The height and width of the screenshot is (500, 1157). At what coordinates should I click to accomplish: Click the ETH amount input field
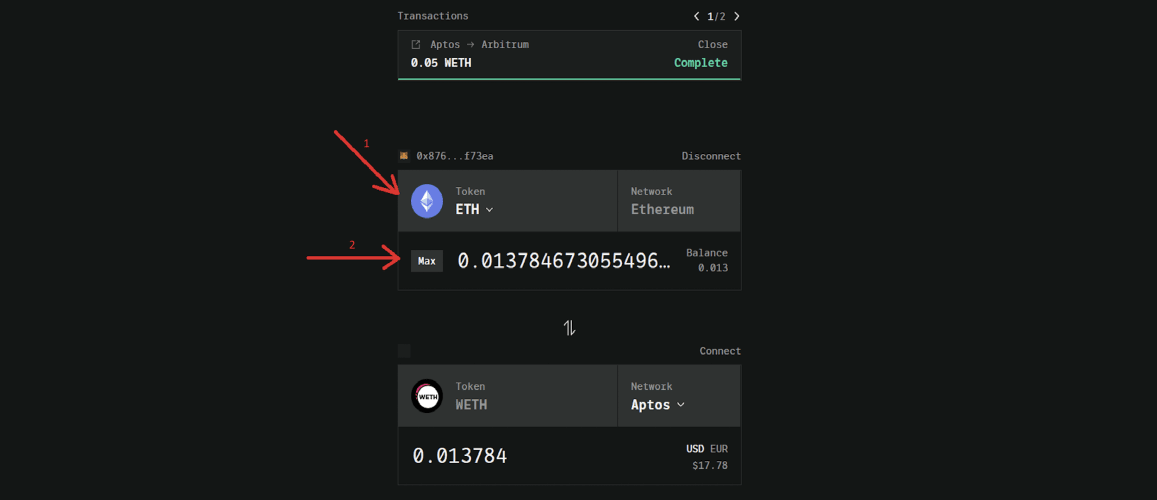tap(564, 261)
